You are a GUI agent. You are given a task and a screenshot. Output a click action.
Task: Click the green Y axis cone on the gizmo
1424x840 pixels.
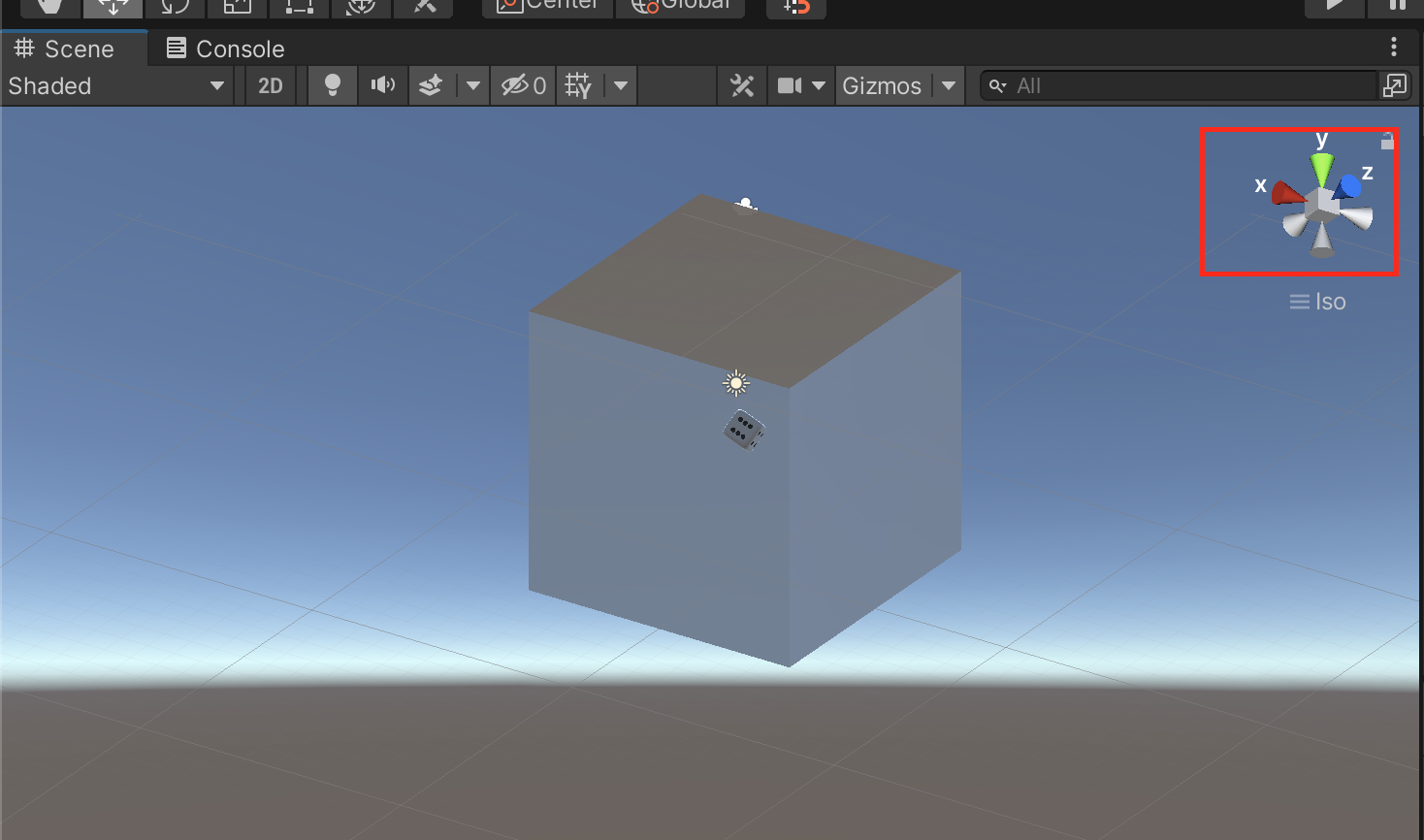(x=1321, y=168)
